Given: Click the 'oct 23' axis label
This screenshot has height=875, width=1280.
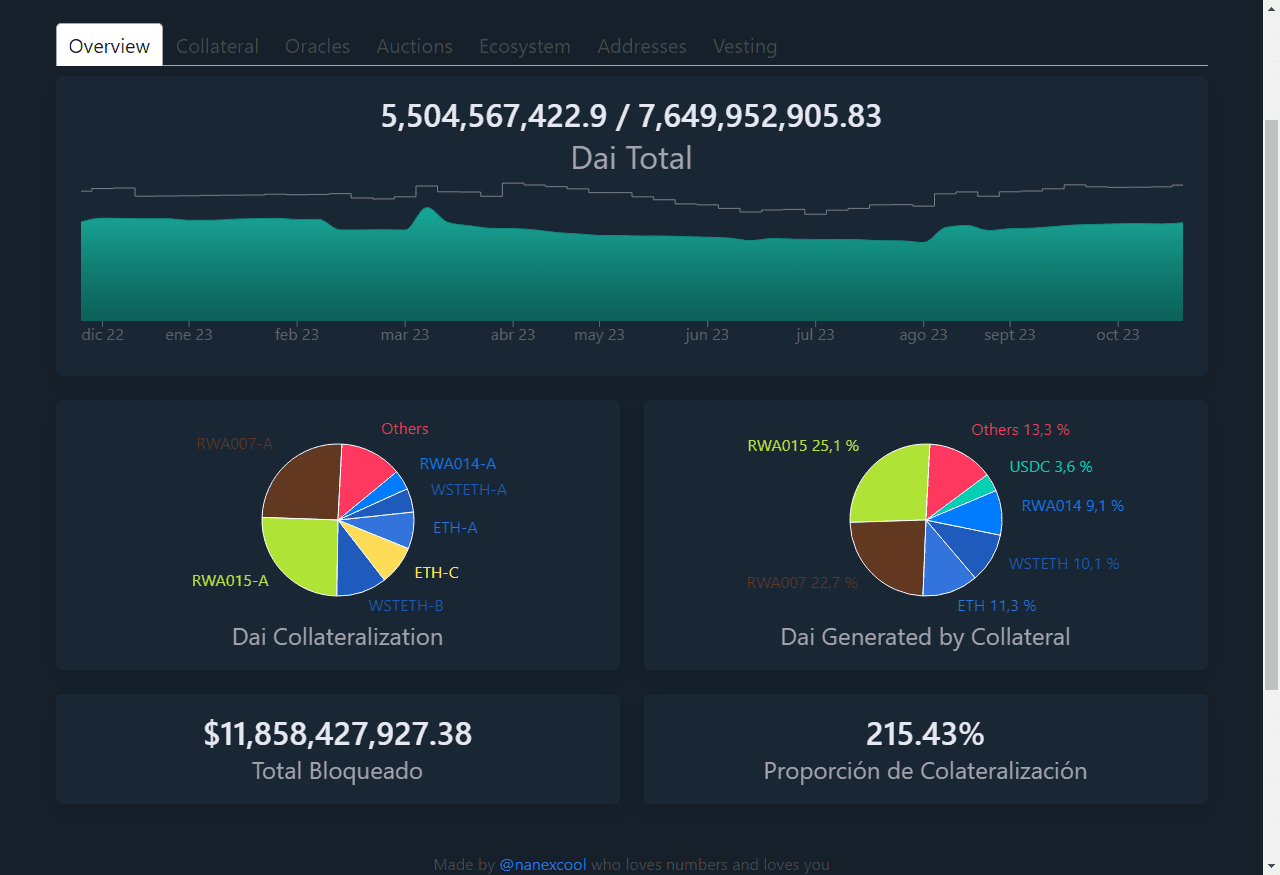Looking at the screenshot, I should pos(1117,335).
